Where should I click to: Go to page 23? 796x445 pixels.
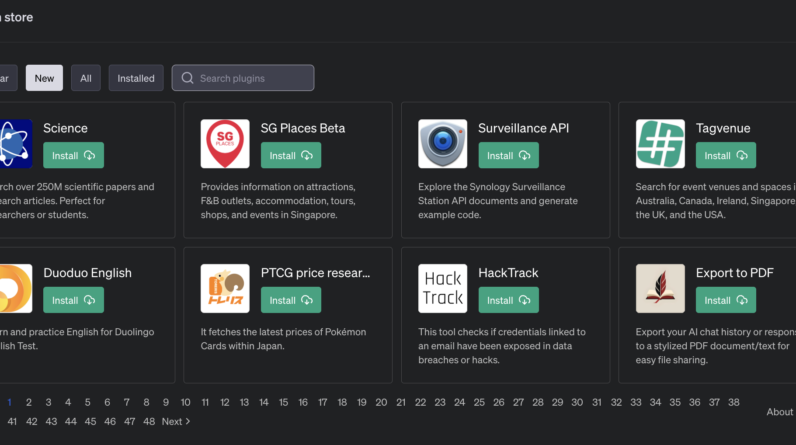(x=440, y=402)
